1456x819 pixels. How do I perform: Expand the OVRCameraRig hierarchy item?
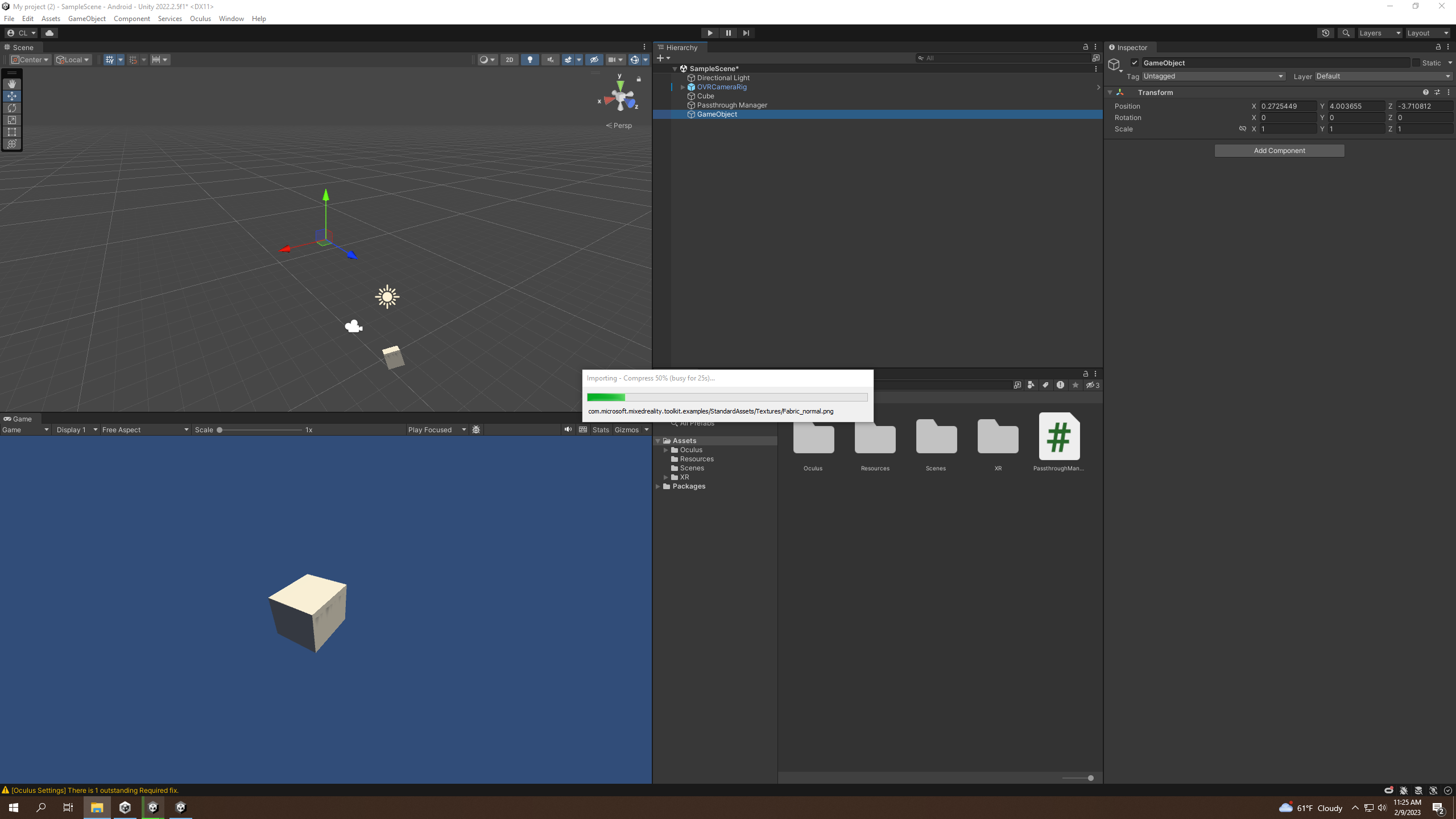[x=682, y=87]
